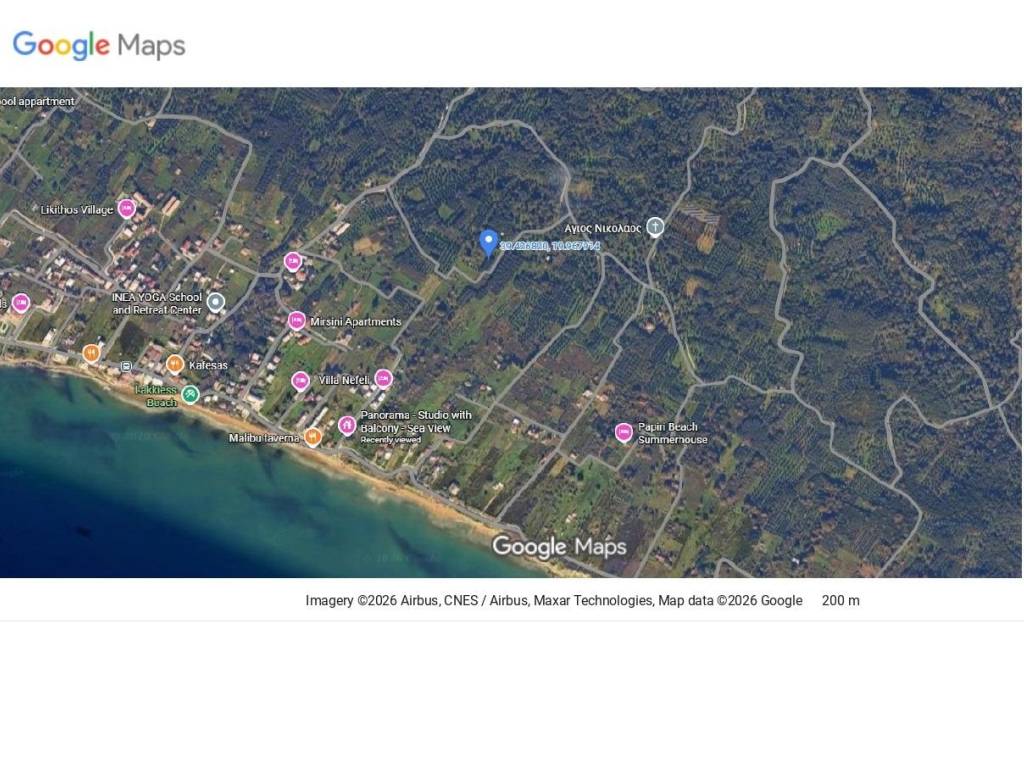The width and height of the screenshot is (1024, 768).
Task: Select the blue dropped location pin
Action: pyautogui.click(x=488, y=242)
